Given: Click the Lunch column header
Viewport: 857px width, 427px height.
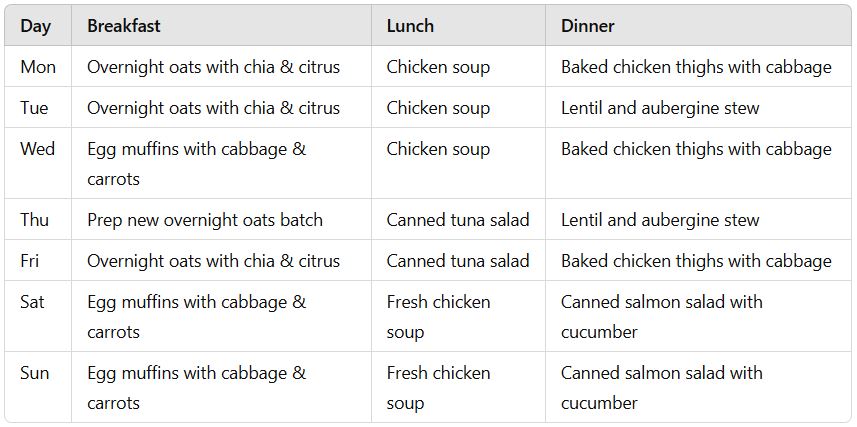Looking at the screenshot, I should [x=411, y=26].
